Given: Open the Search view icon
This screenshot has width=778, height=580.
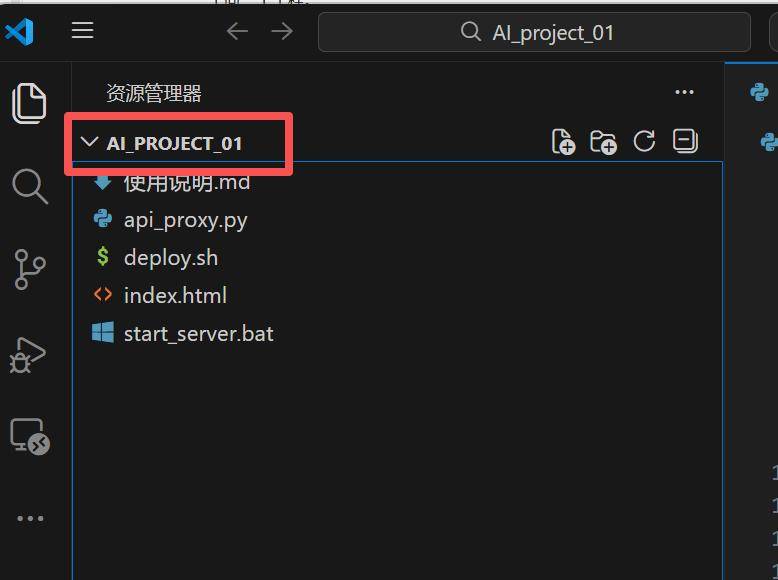Looking at the screenshot, I should click(x=29, y=186).
